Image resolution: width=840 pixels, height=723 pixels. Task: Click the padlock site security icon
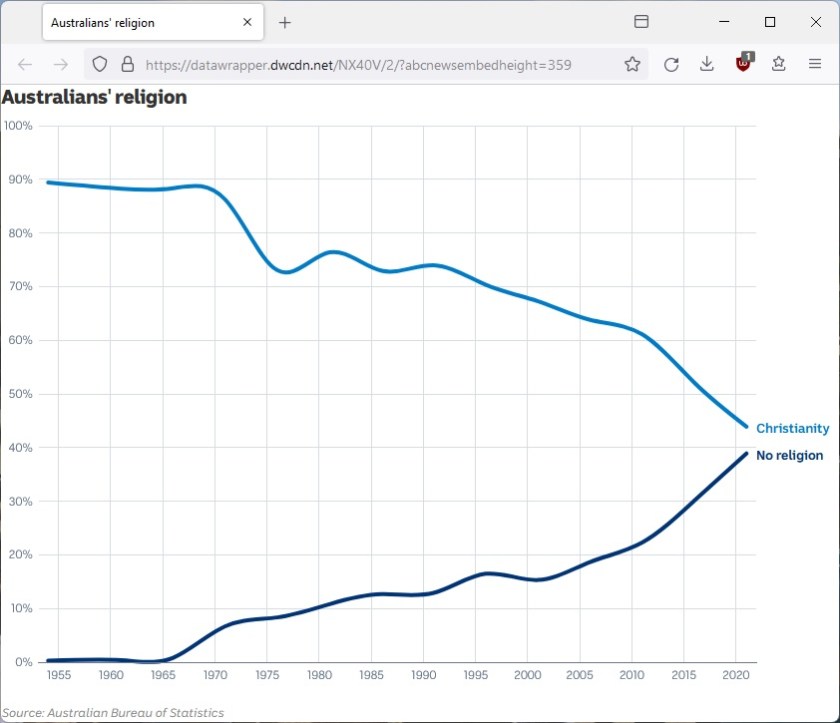(x=127, y=64)
